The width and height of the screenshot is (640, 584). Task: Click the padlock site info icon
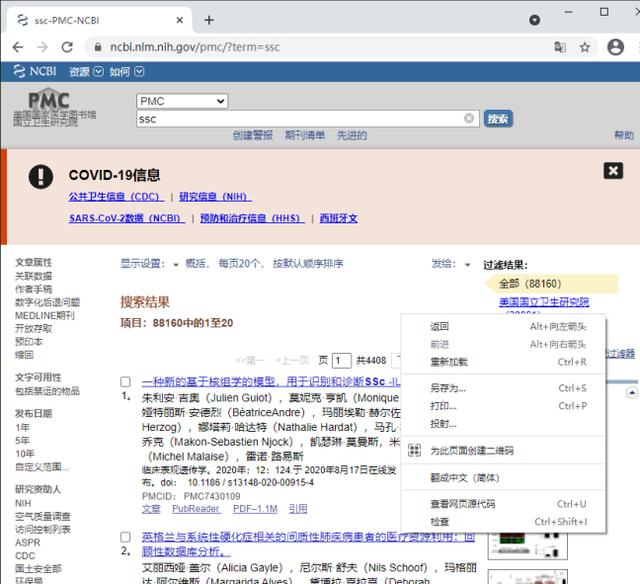point(98,47)
